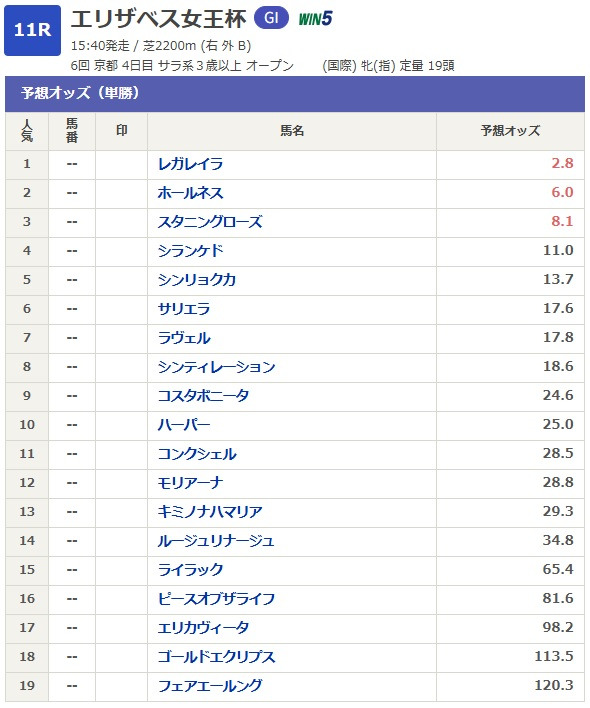Click the シンリョクカ horse name
This screenshot has width=590, height=708.
pos(197,279)
